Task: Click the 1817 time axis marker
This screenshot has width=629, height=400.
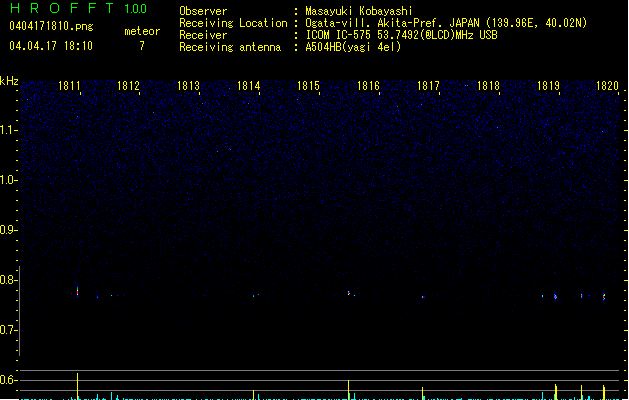Action: tap(428, 86)
